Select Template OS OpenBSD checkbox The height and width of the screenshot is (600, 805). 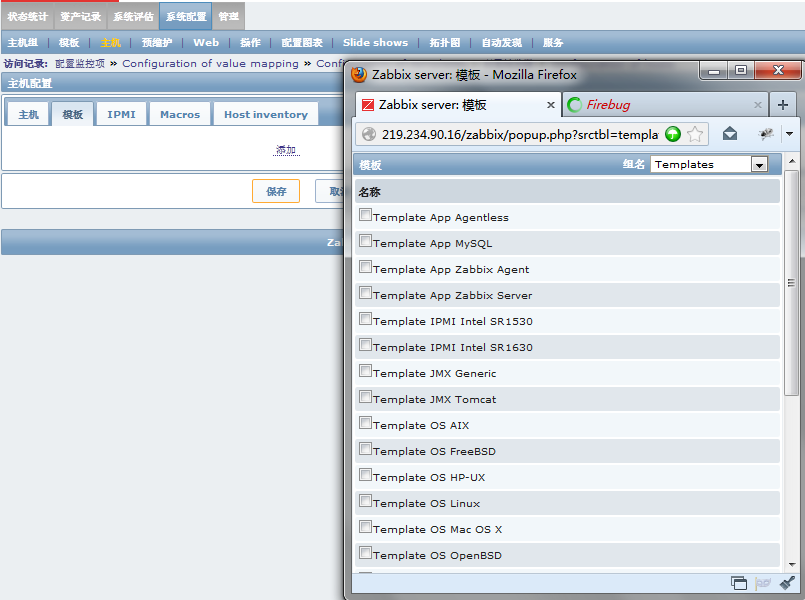click(x=365, y=553)
